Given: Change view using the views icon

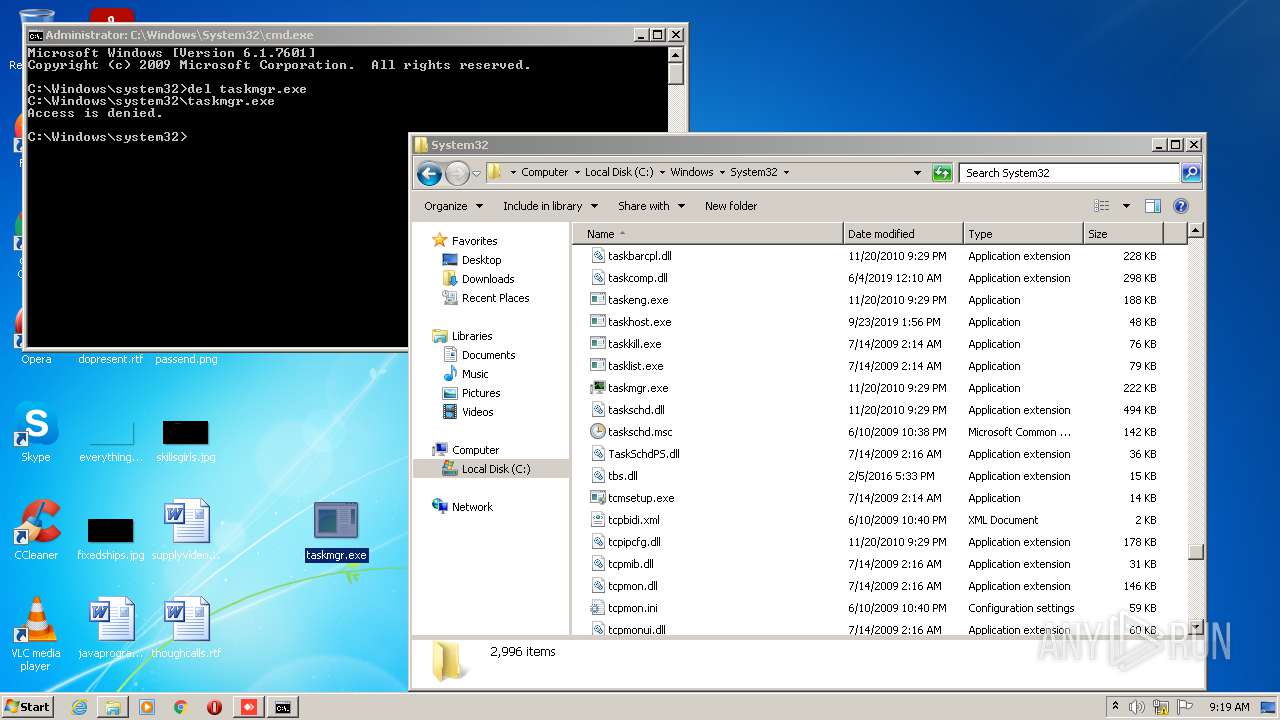Looking at the screenshot, I should point(1101,206).
